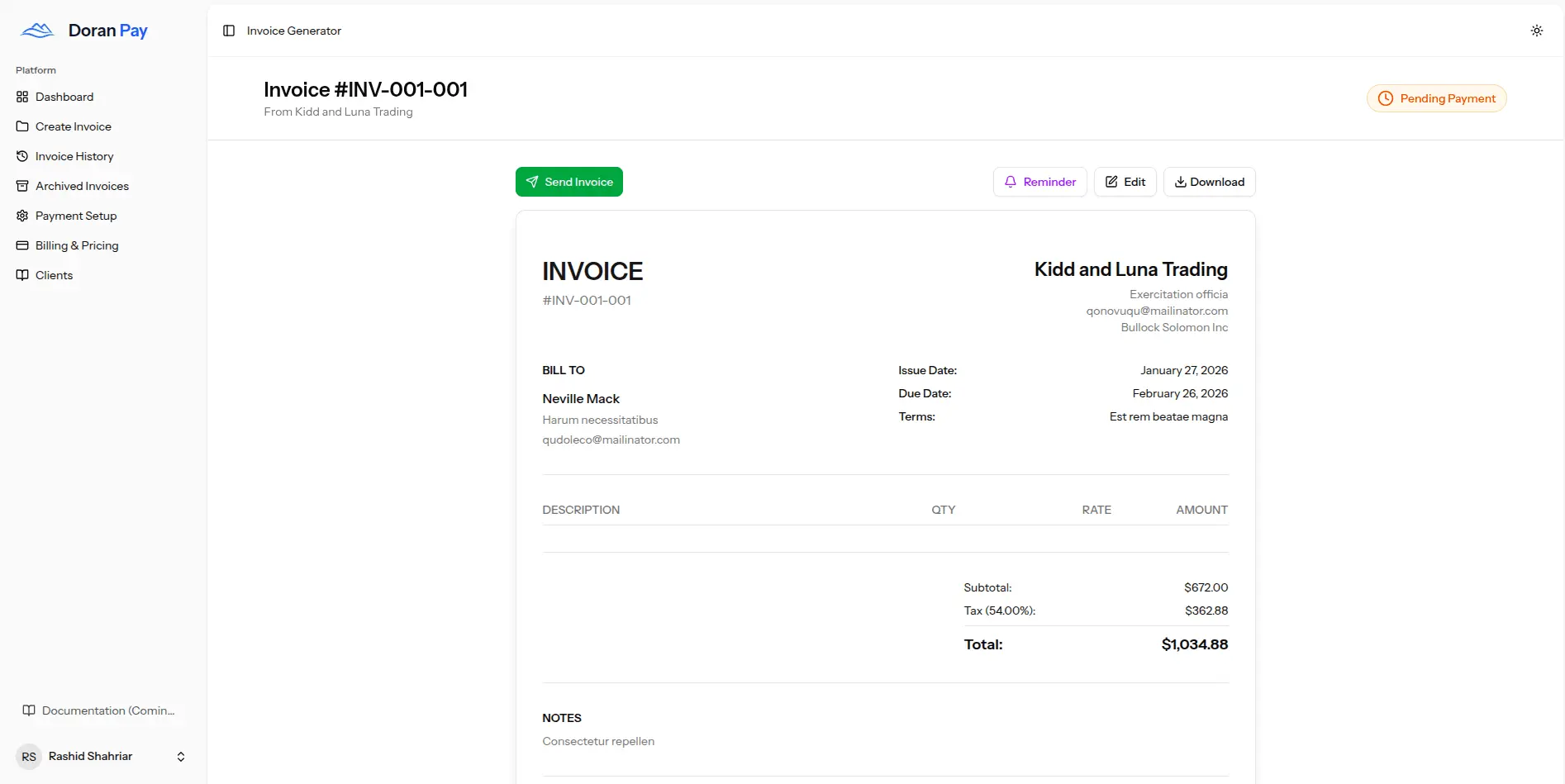Click the Tax (54.00%) label
Image resolution: width=1565 pixels, height=784 pixels.
coord(1000,611)
